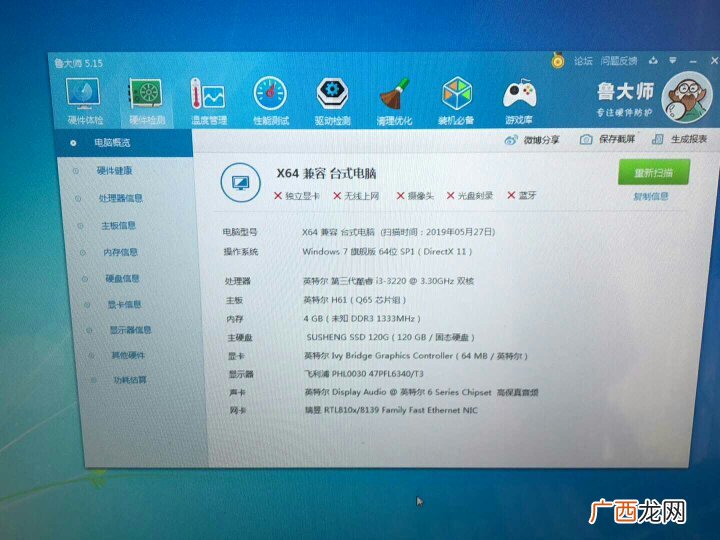Click the gold medal icon in title bar
Viewport: 720px width, 540px height.
[x=557, y=60]
